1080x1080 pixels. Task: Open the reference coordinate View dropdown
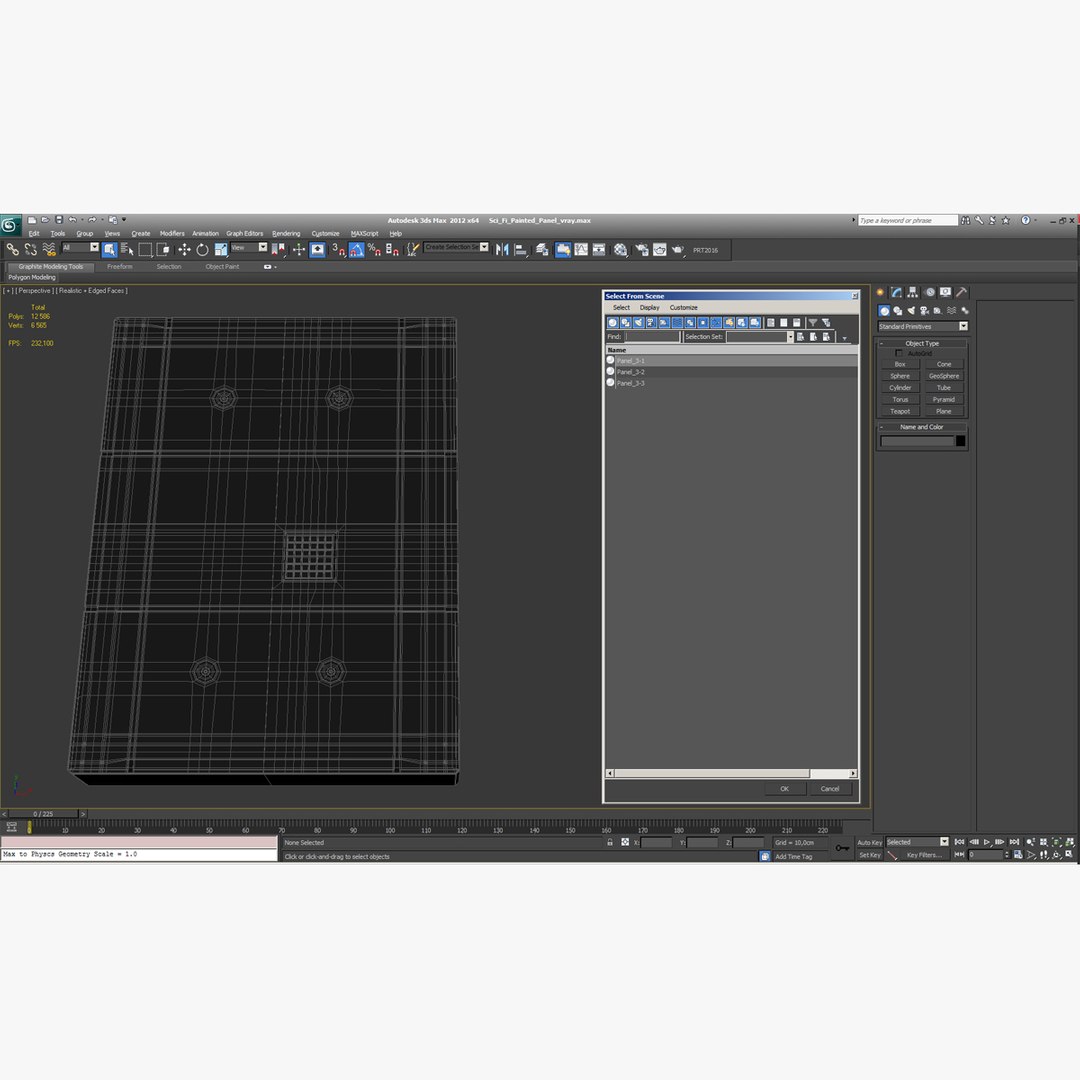(249, 247)
